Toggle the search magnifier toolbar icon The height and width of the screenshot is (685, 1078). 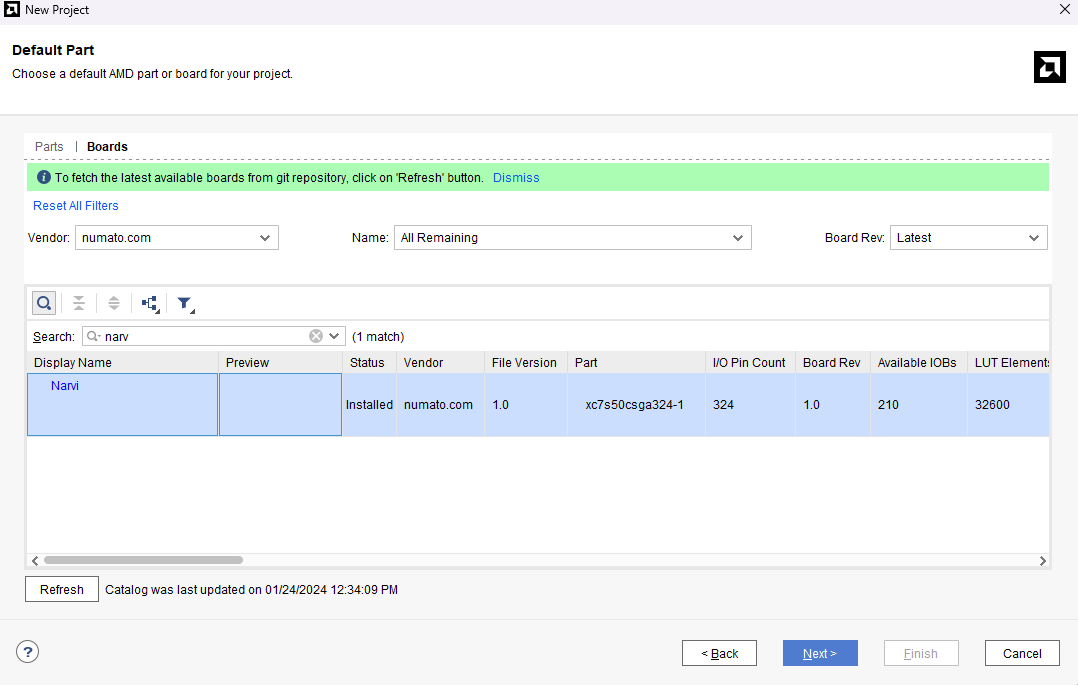point(44,303)
